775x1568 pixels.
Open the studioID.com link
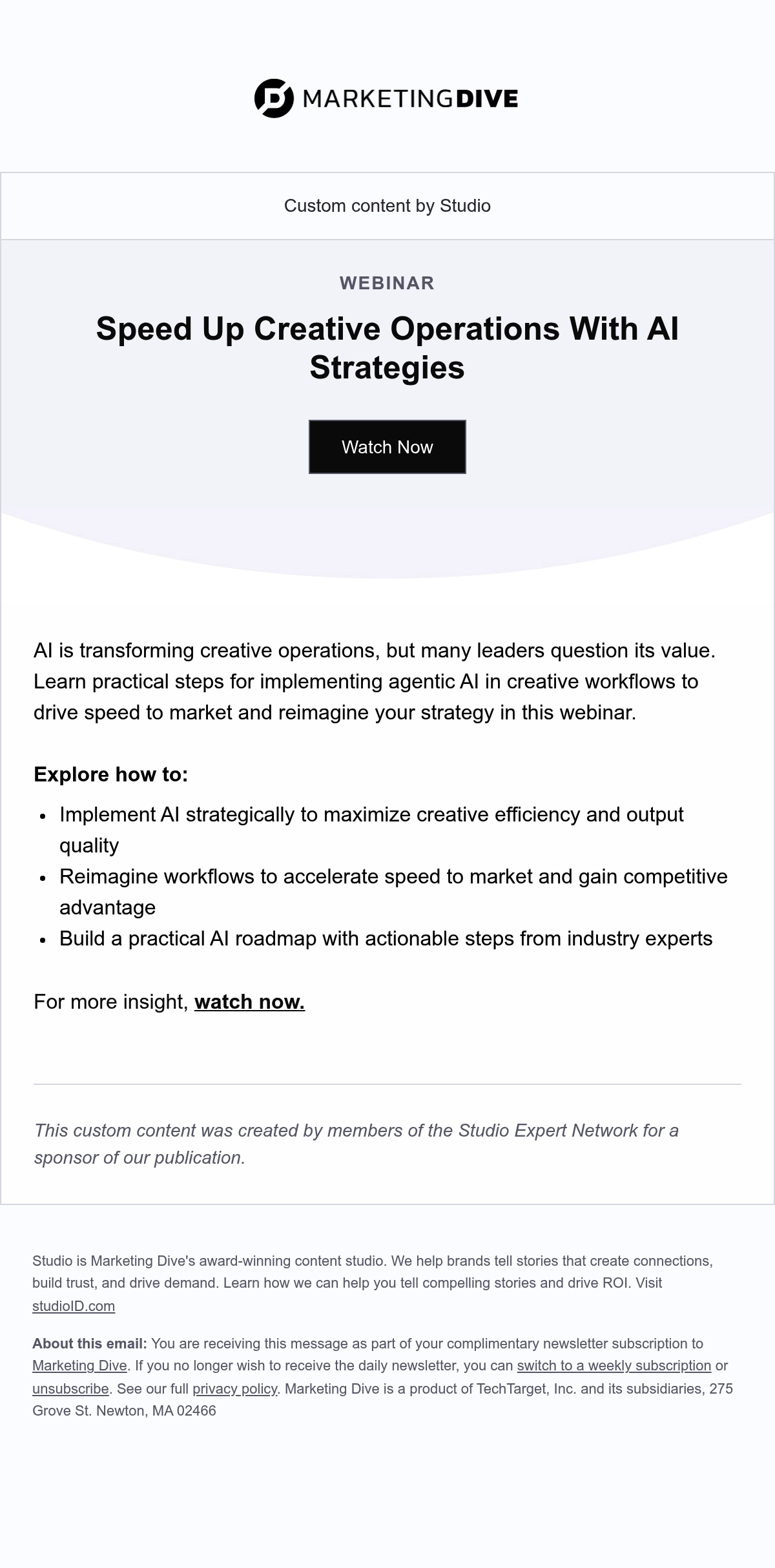(74, 1306)
